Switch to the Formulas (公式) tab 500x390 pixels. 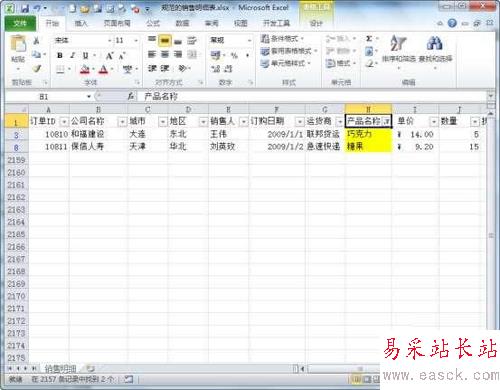(153, 23)
